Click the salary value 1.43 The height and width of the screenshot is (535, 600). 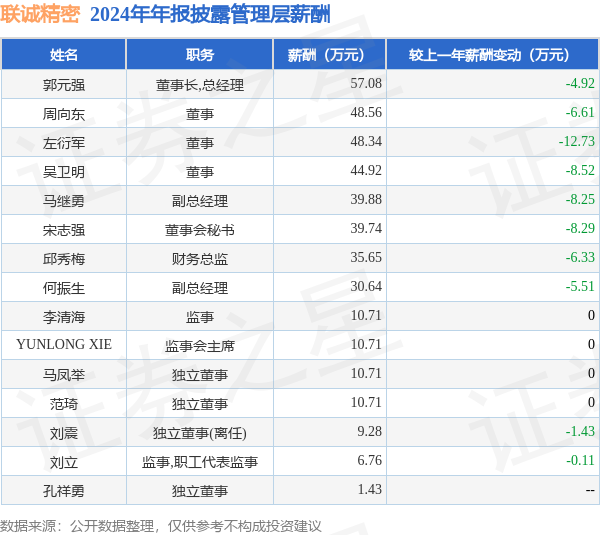pyautogui.click(x=369, y=490)
